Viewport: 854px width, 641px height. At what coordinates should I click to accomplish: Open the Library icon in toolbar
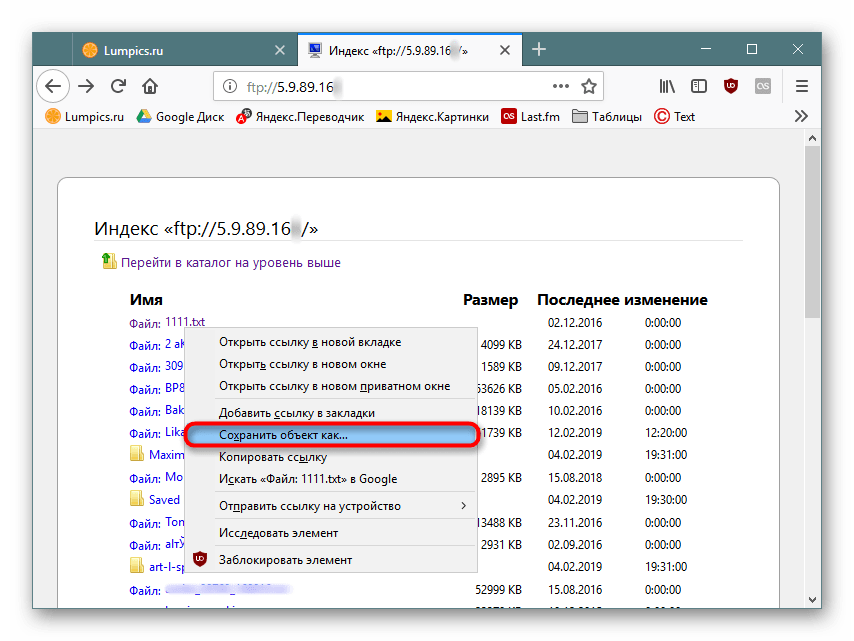pyautogui.click(x=667, y=86)
